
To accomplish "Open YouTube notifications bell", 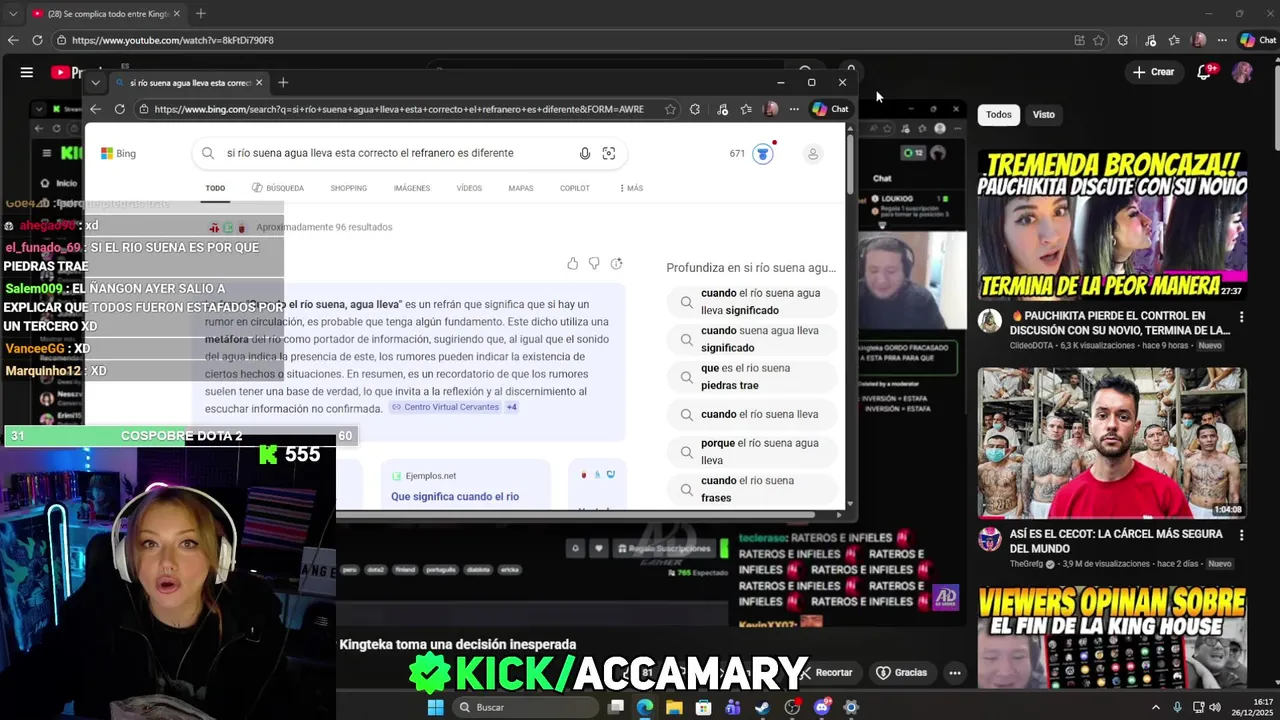I will click(1205, 72).
